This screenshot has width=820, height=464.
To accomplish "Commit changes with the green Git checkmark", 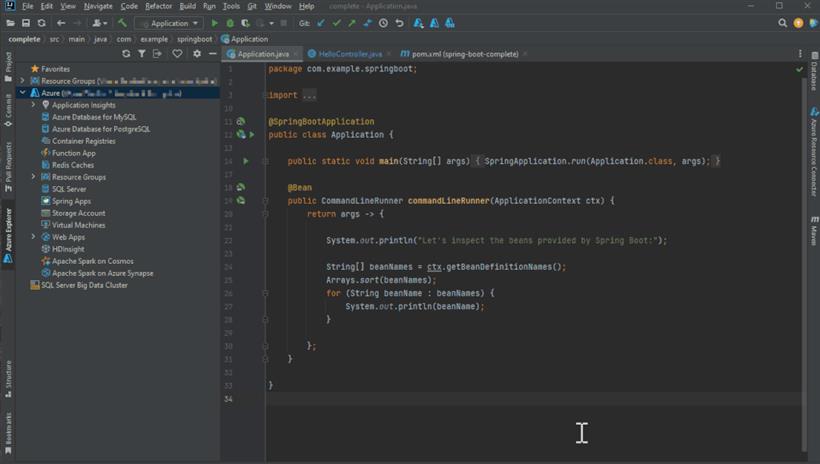I will pos(337,23).
